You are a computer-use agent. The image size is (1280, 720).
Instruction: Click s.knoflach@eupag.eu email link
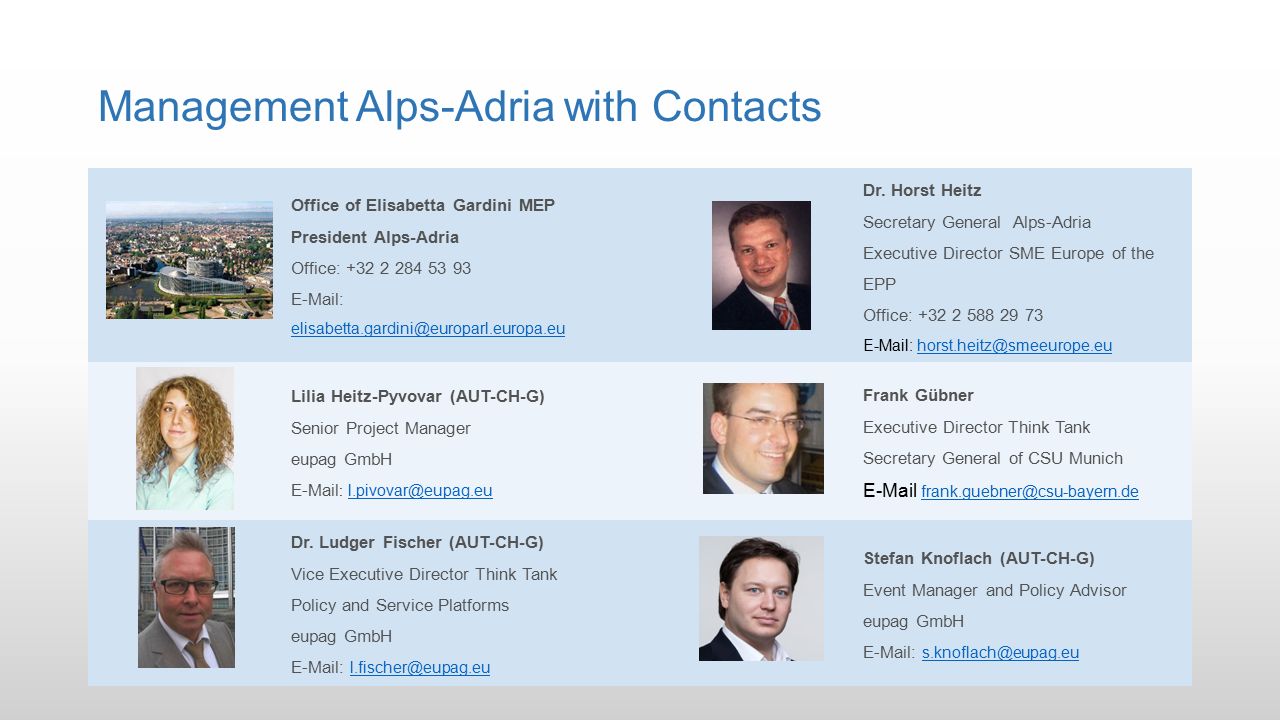coord(1000,653)
